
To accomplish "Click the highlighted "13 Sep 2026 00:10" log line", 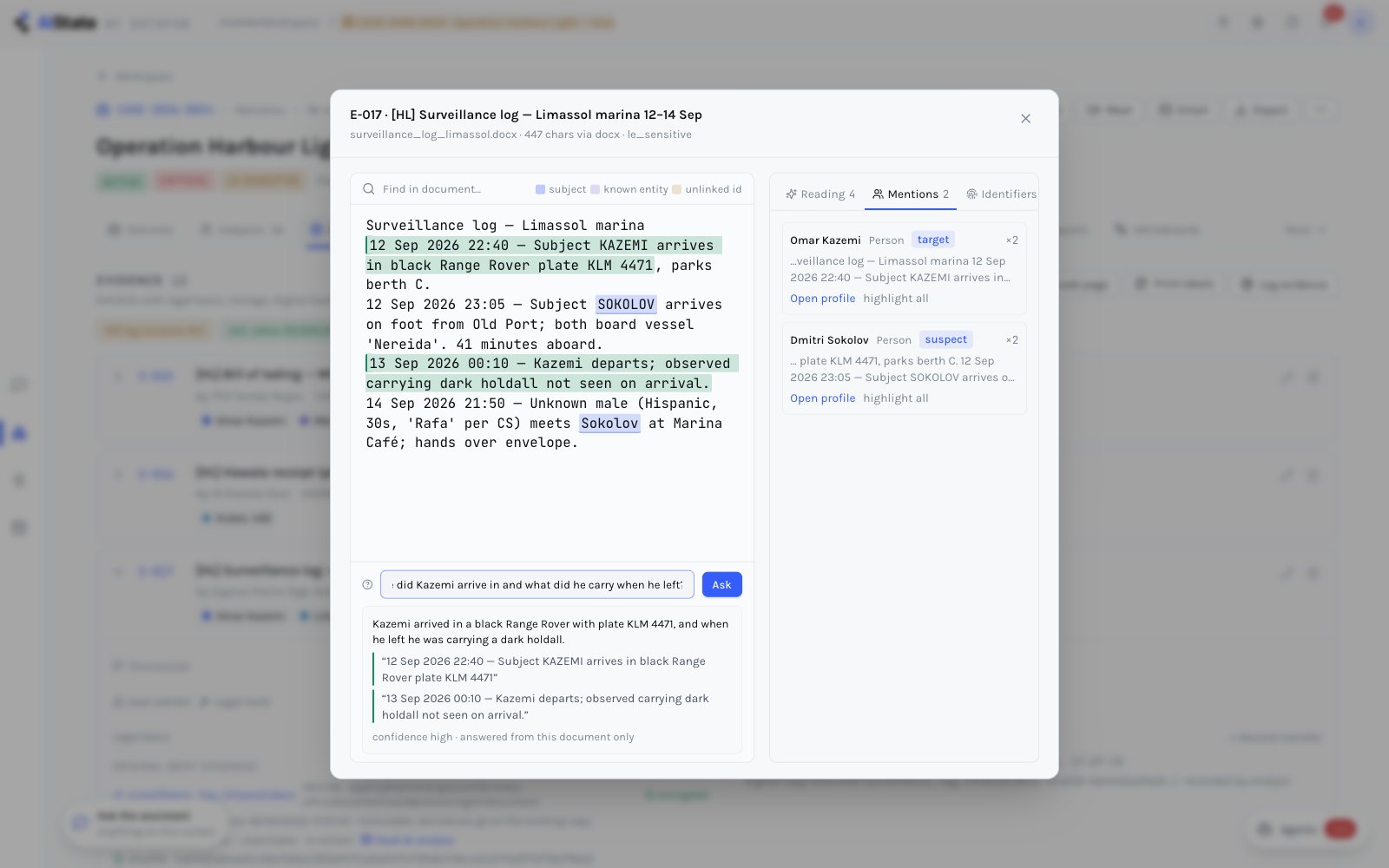I will coord(552,373).
